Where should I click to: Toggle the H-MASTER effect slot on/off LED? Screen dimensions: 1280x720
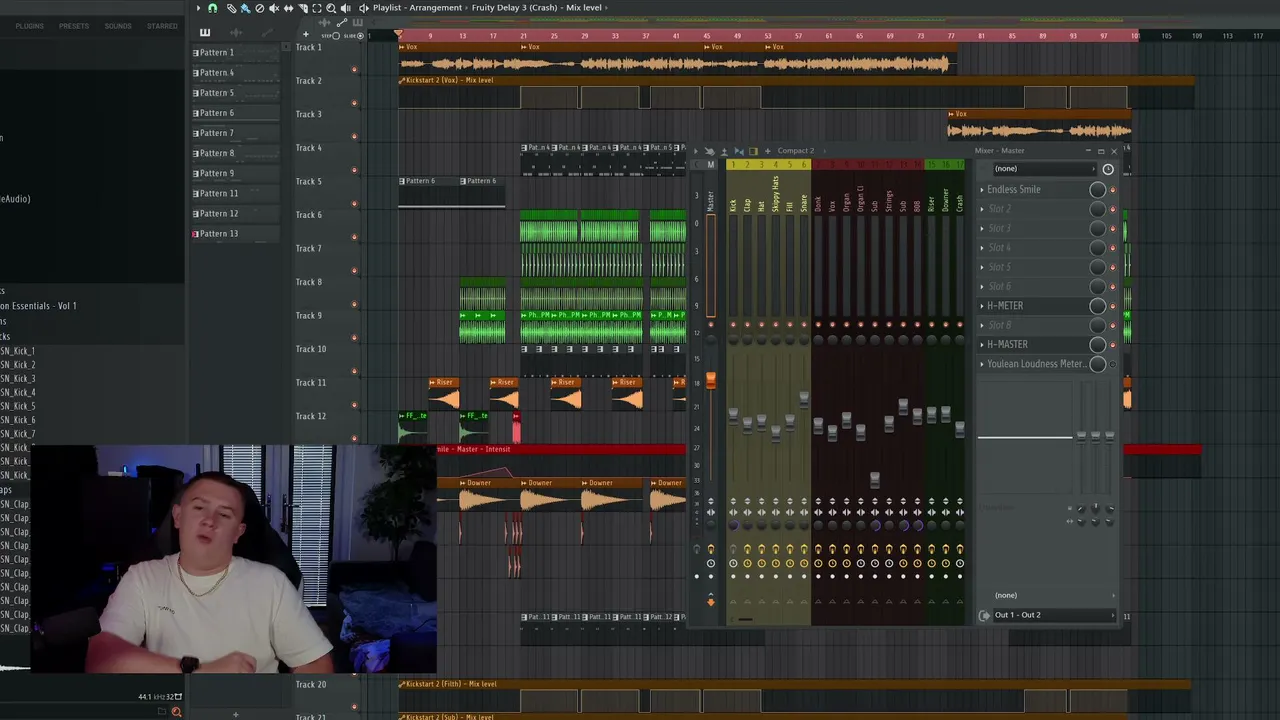click(x=1112, y=345)
